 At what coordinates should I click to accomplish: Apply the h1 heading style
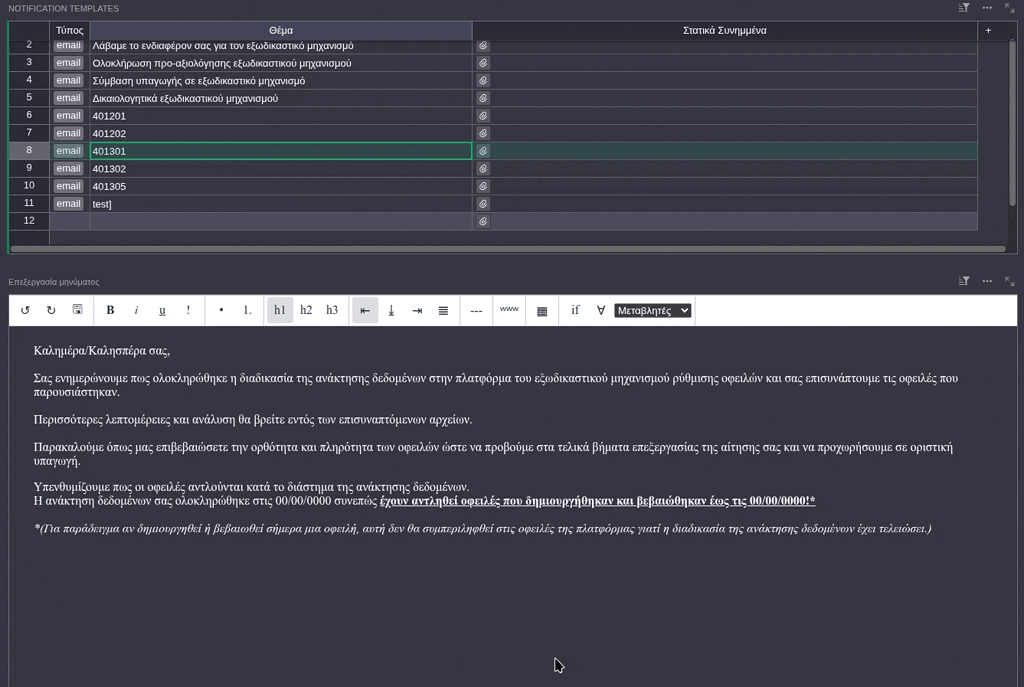click(x=280, y=310)
